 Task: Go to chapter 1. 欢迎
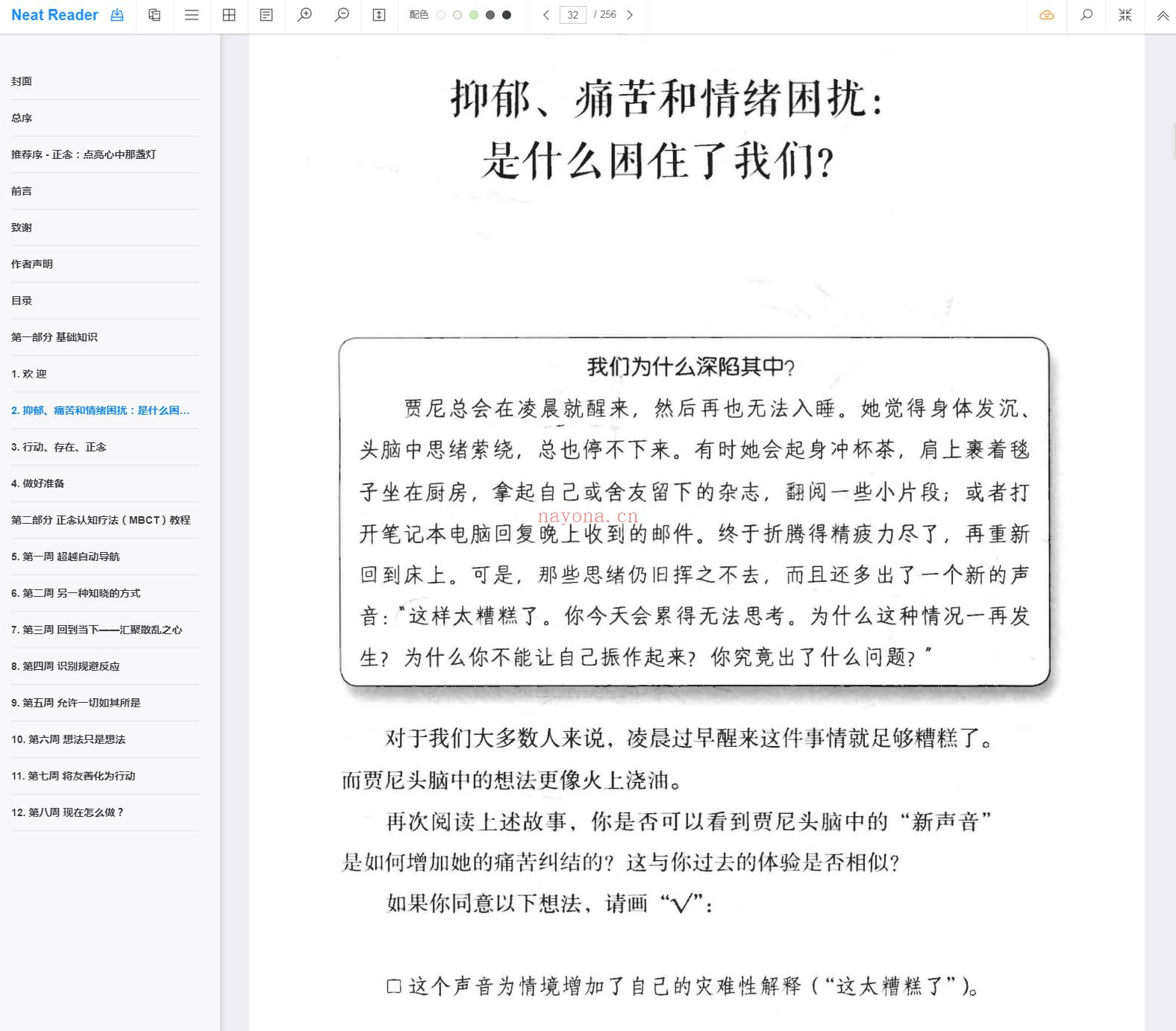[x=105, y=374]
